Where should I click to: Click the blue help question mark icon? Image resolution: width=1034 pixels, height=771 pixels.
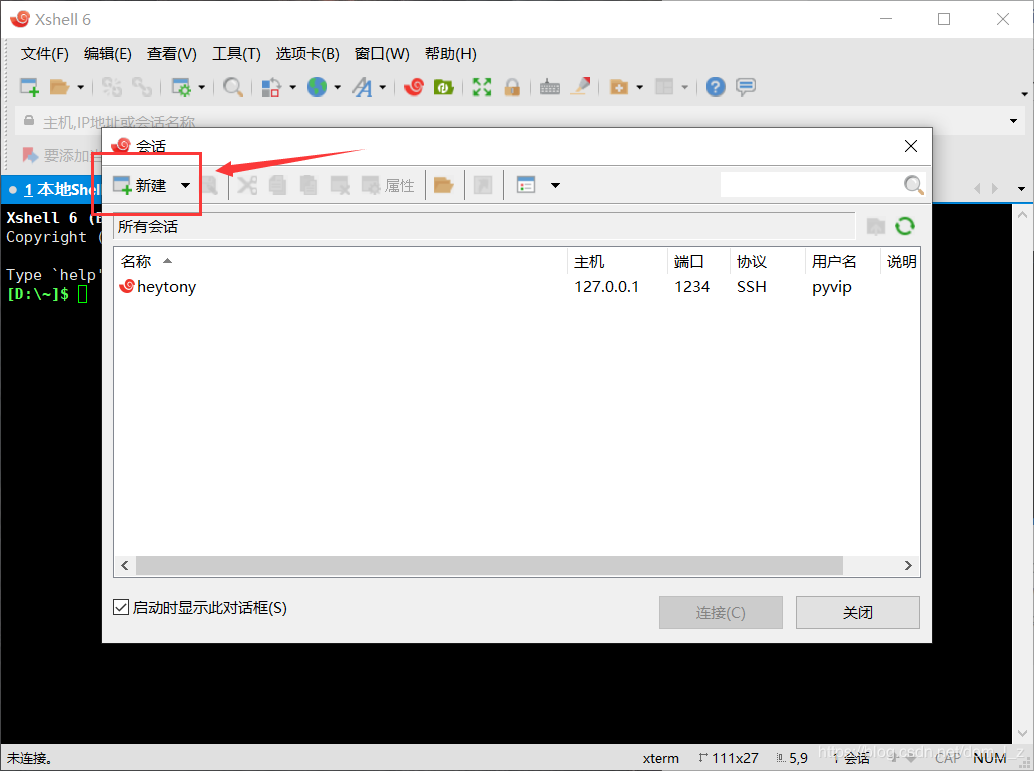point(715,87)
